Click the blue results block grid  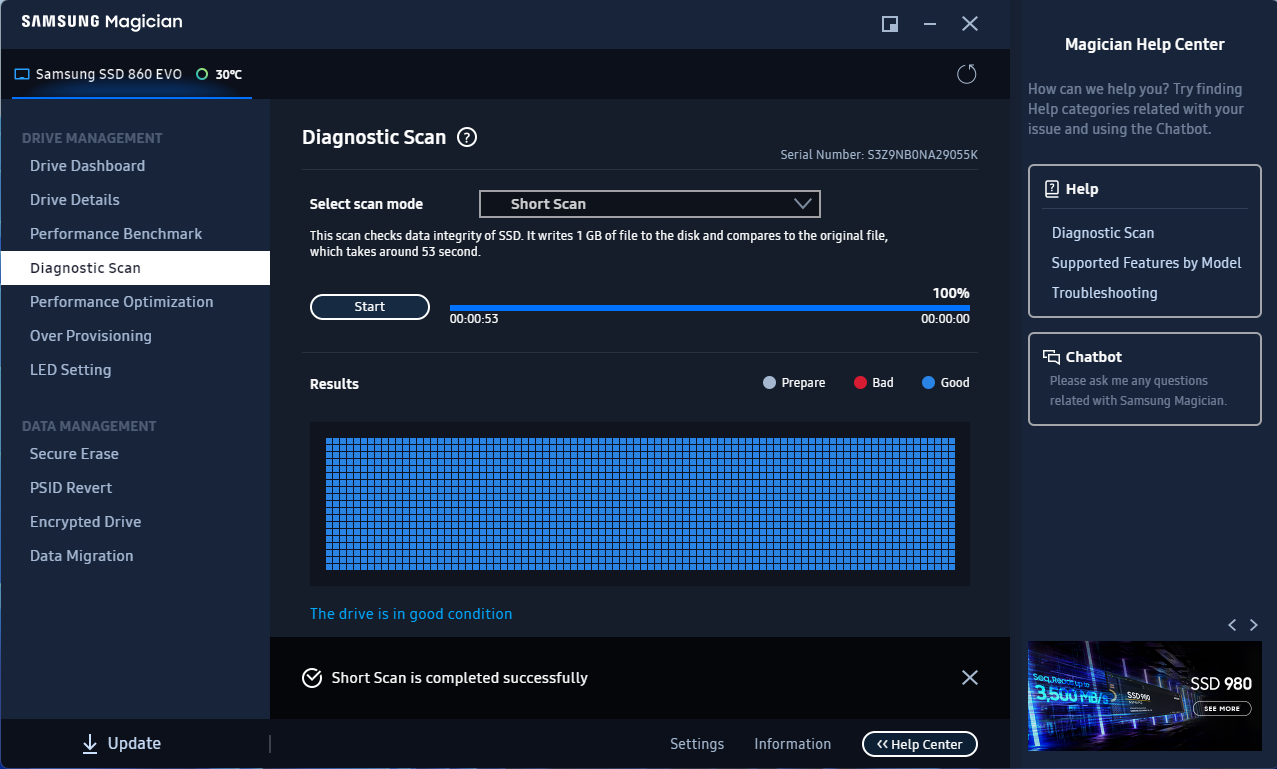coord(640,504)
